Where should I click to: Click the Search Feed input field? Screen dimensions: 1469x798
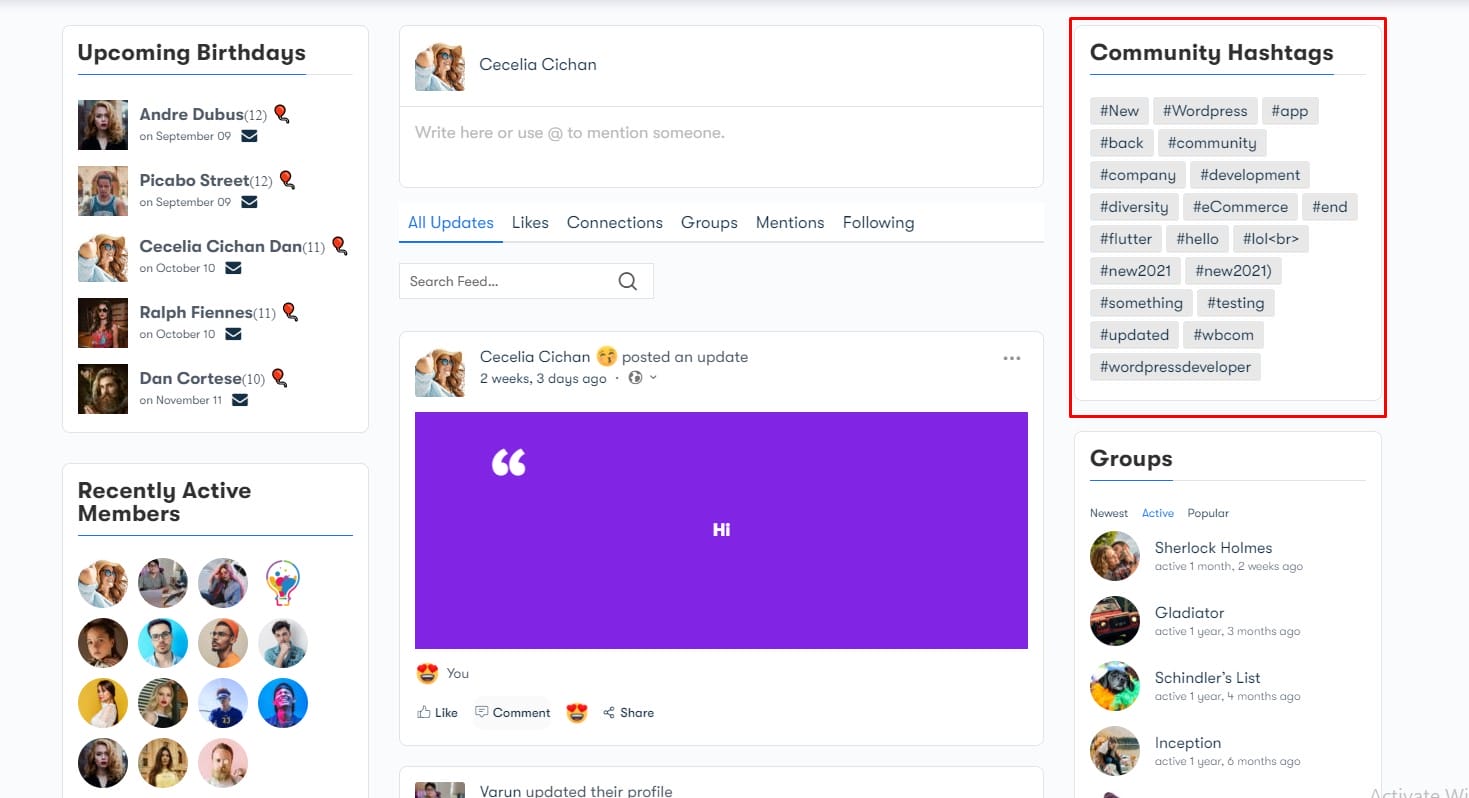tap(505, 281)
